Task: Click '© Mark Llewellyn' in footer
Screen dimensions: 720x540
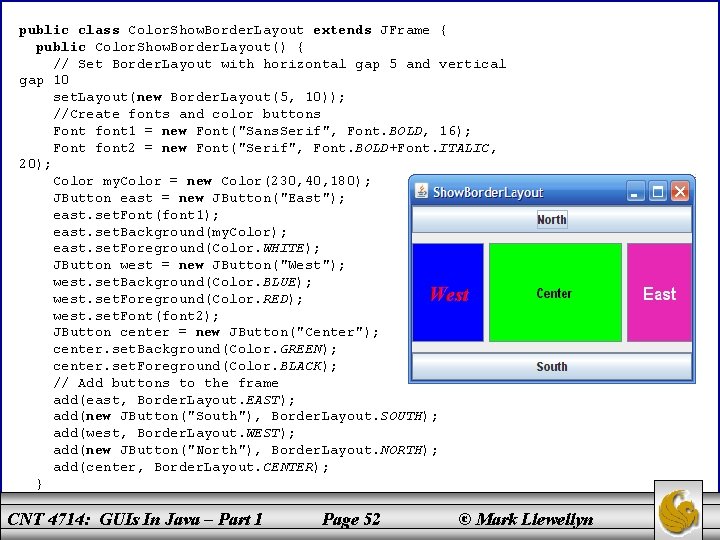Action: tap(526, 519)
